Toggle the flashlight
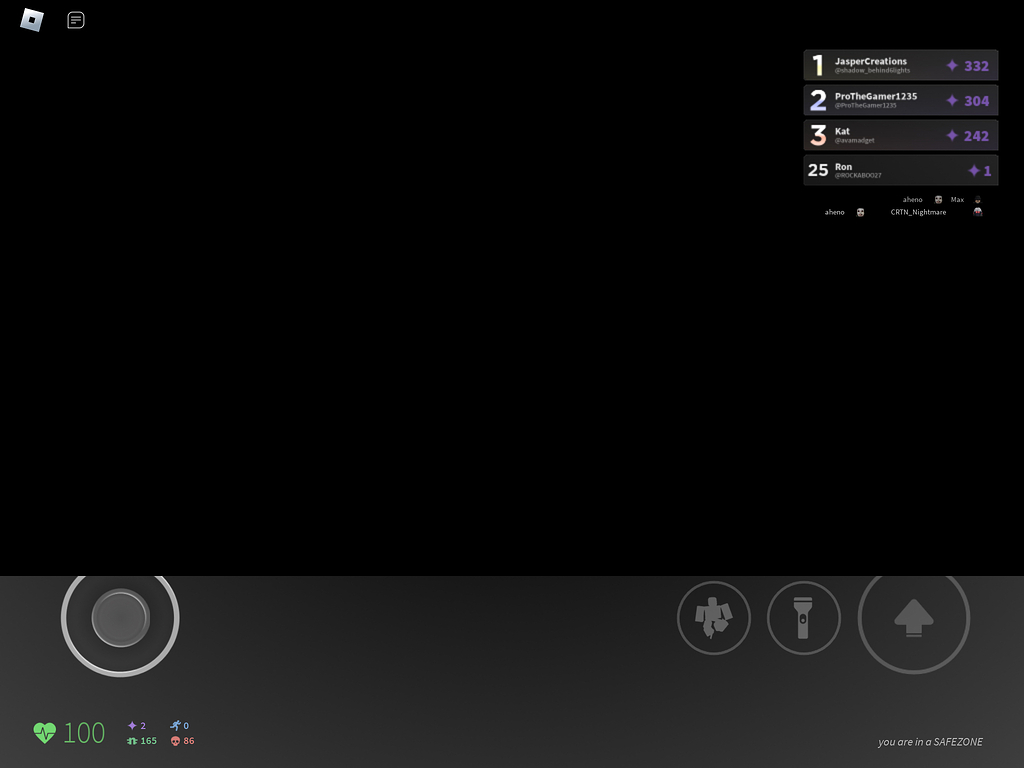 coord(804,618)
